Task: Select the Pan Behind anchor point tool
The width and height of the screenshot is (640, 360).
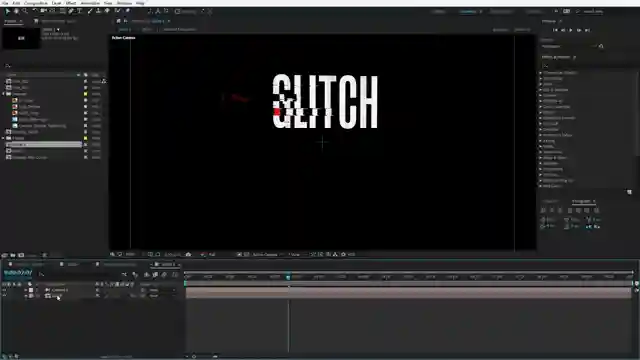Action: [52, 11]
